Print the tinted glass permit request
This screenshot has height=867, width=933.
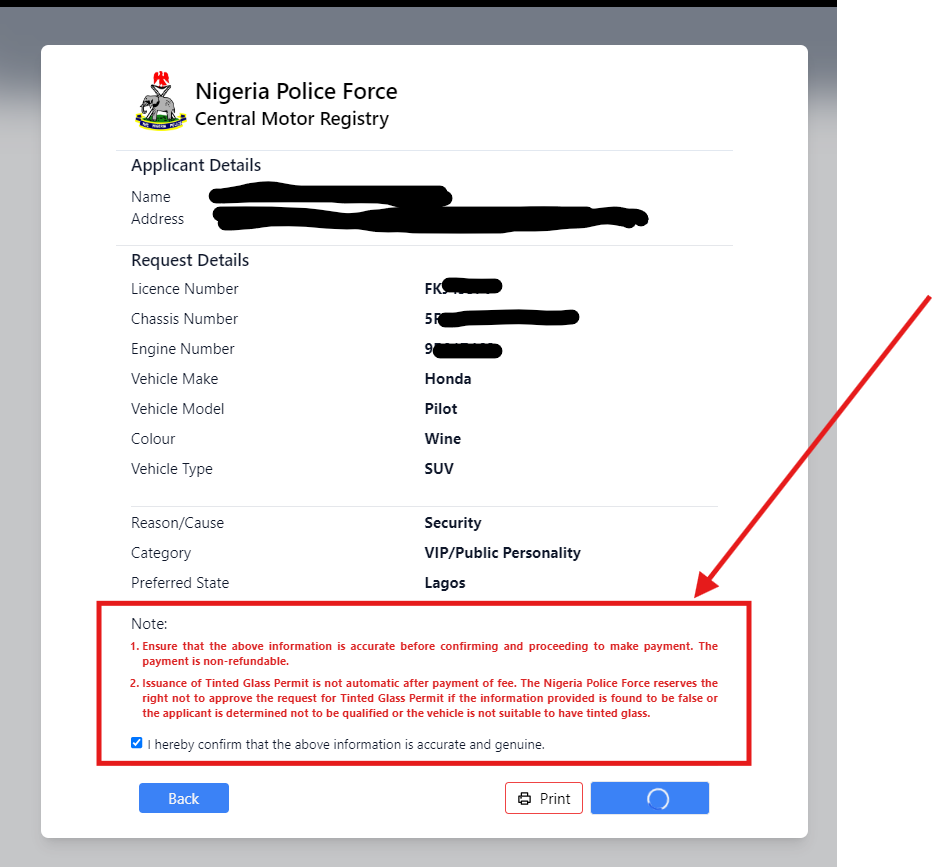[544, 798]
